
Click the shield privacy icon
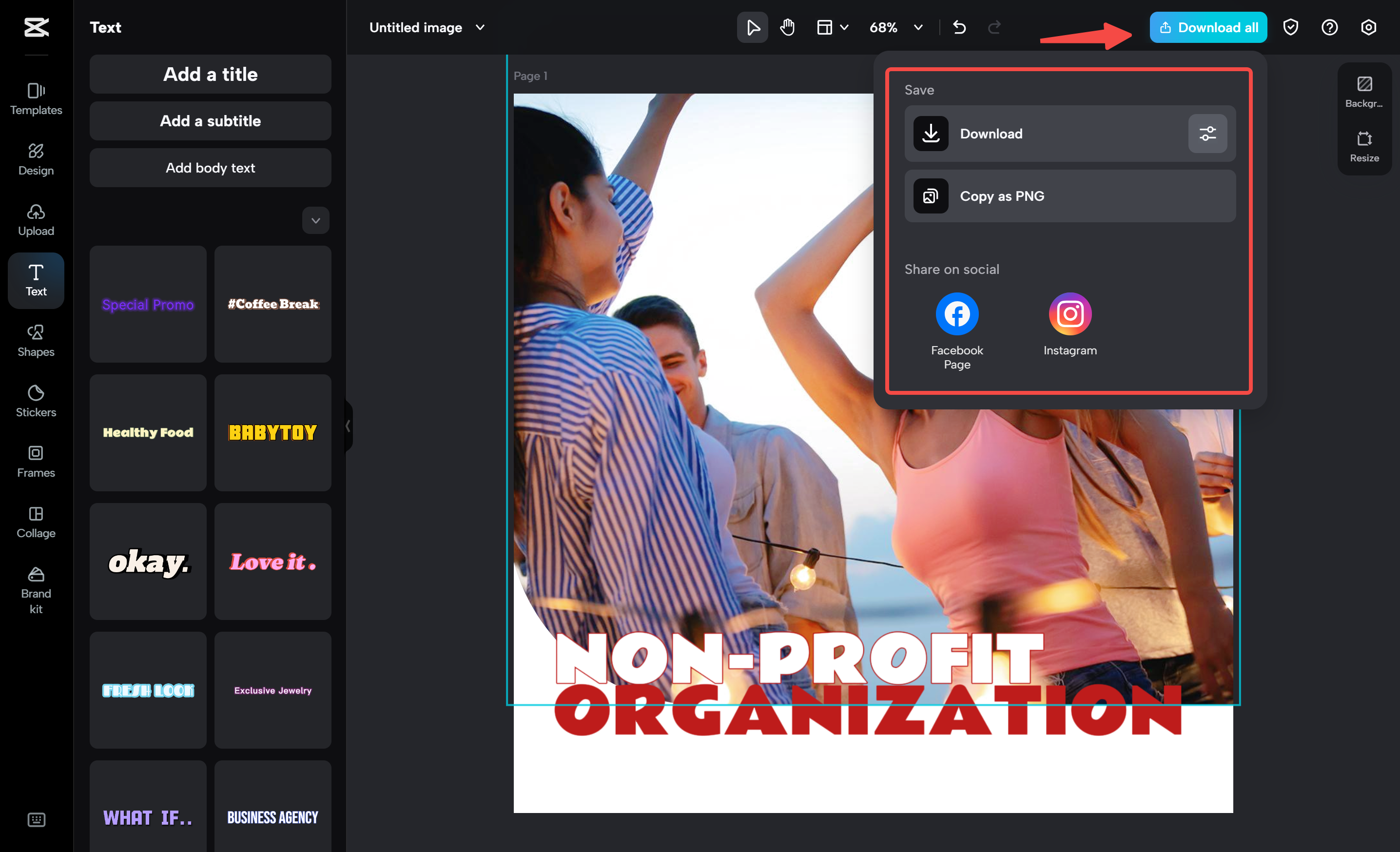click(1290, 27)
